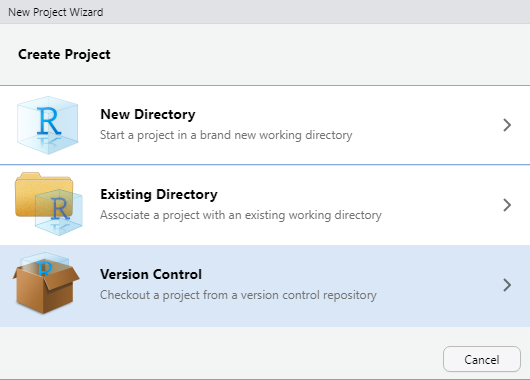Select the New Directory heading
The image size is (530, 380).
[x=148, y=114]
